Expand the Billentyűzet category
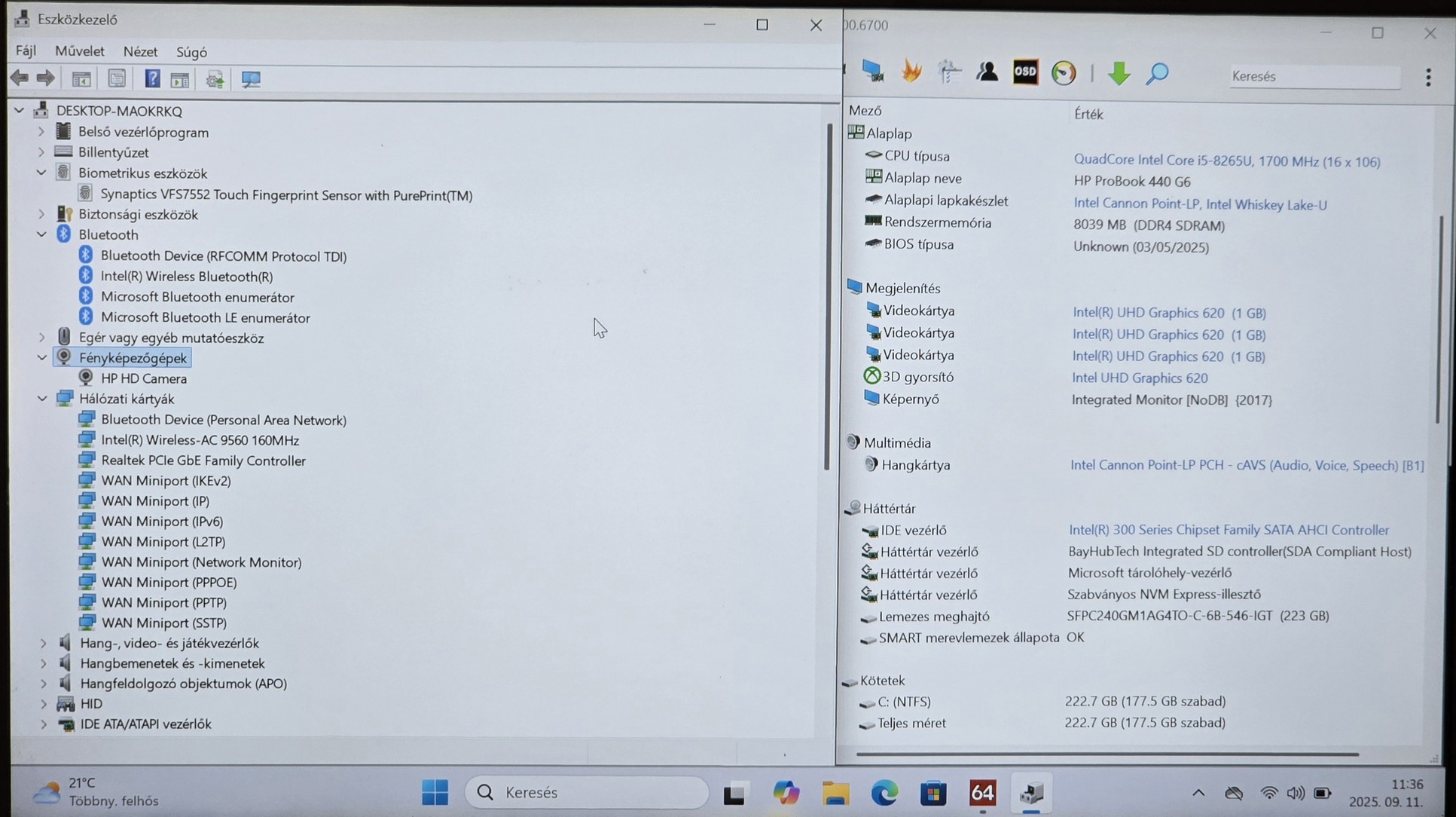1456x817 pixels. 41,152
